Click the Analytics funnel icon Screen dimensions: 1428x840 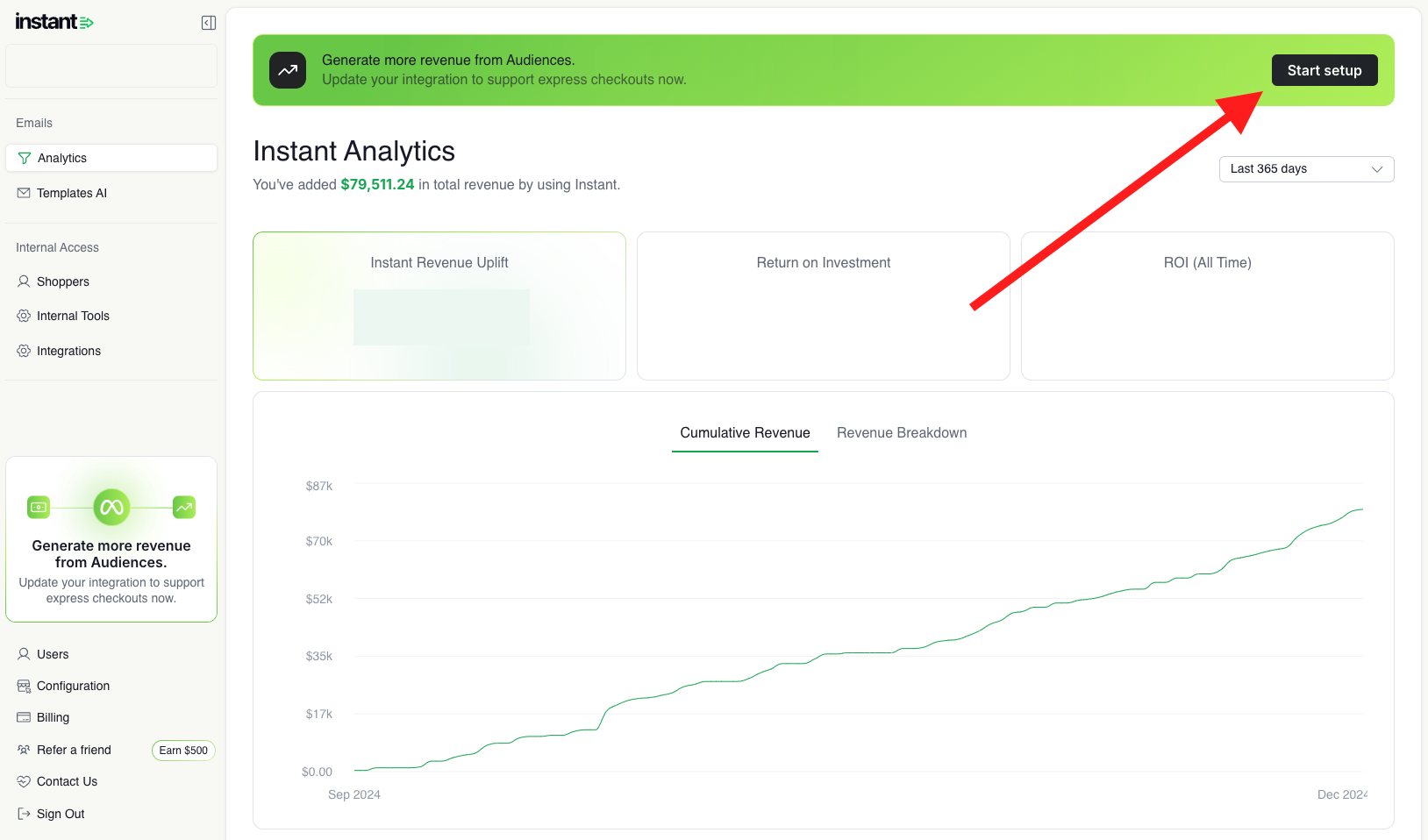coord(25,158)
